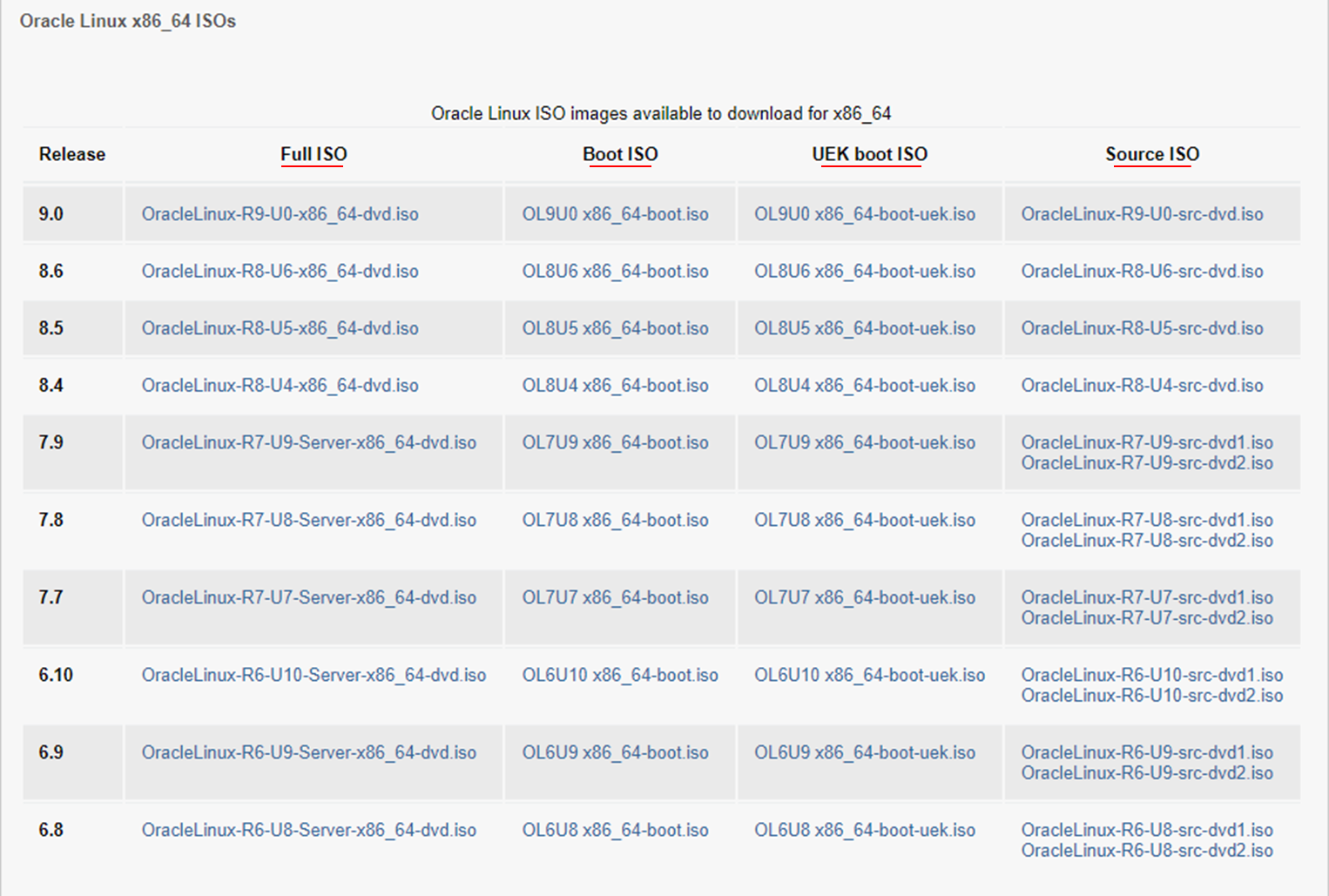
Task: Select OL8U5 x86_64-boot-uek.iso link
Action: point(865,328)
